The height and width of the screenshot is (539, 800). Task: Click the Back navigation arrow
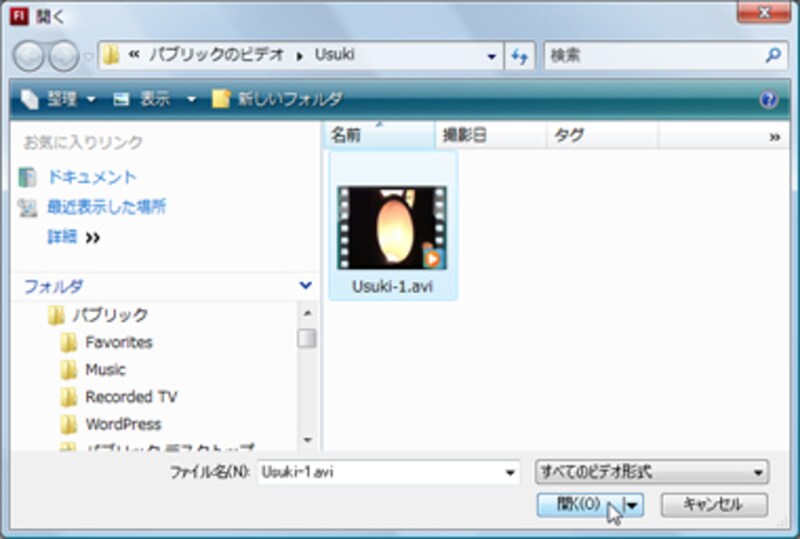(x=29, y=55)
